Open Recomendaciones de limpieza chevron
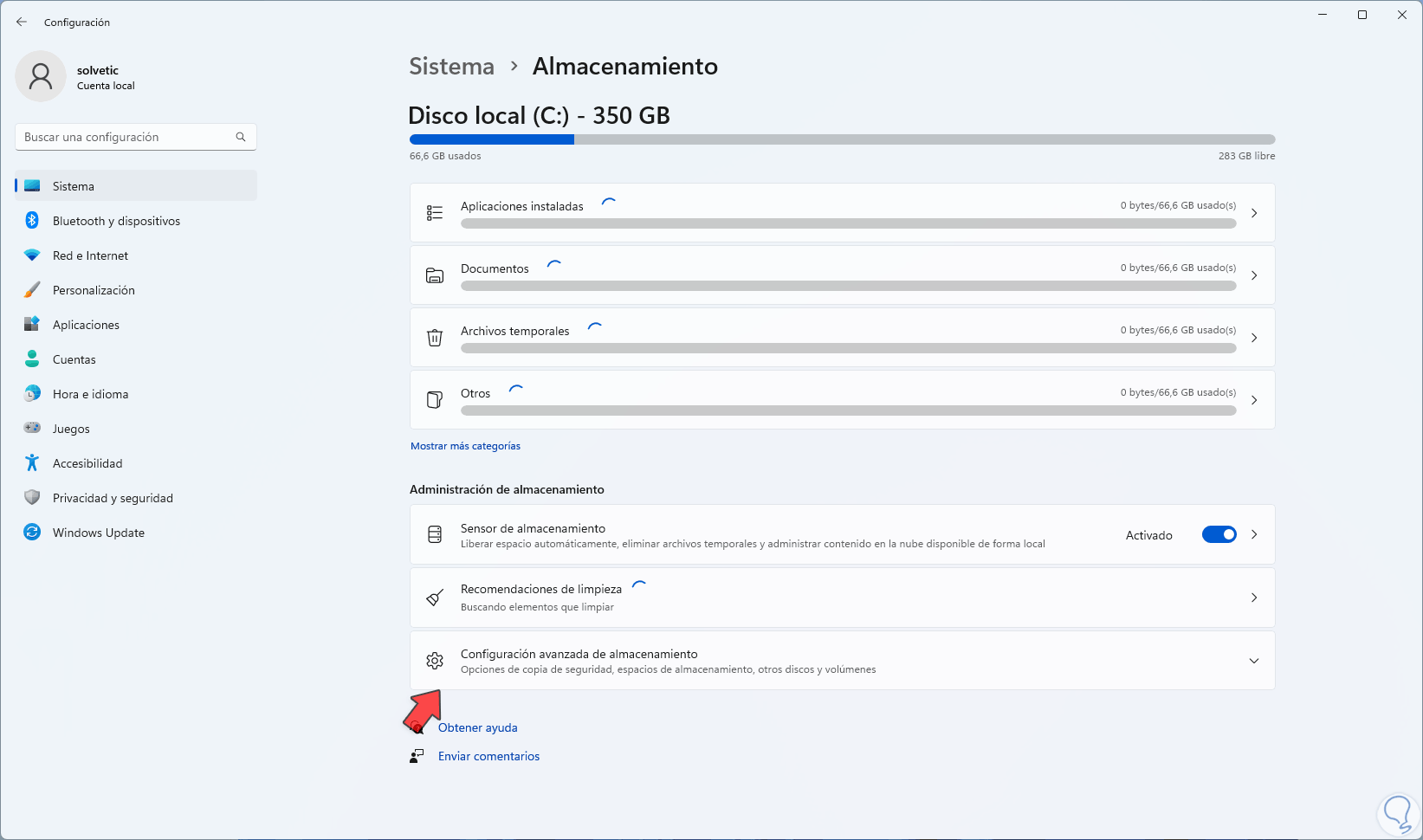Image resolution: width=1423 pixels, height=840 pixels. point(1253,598)
